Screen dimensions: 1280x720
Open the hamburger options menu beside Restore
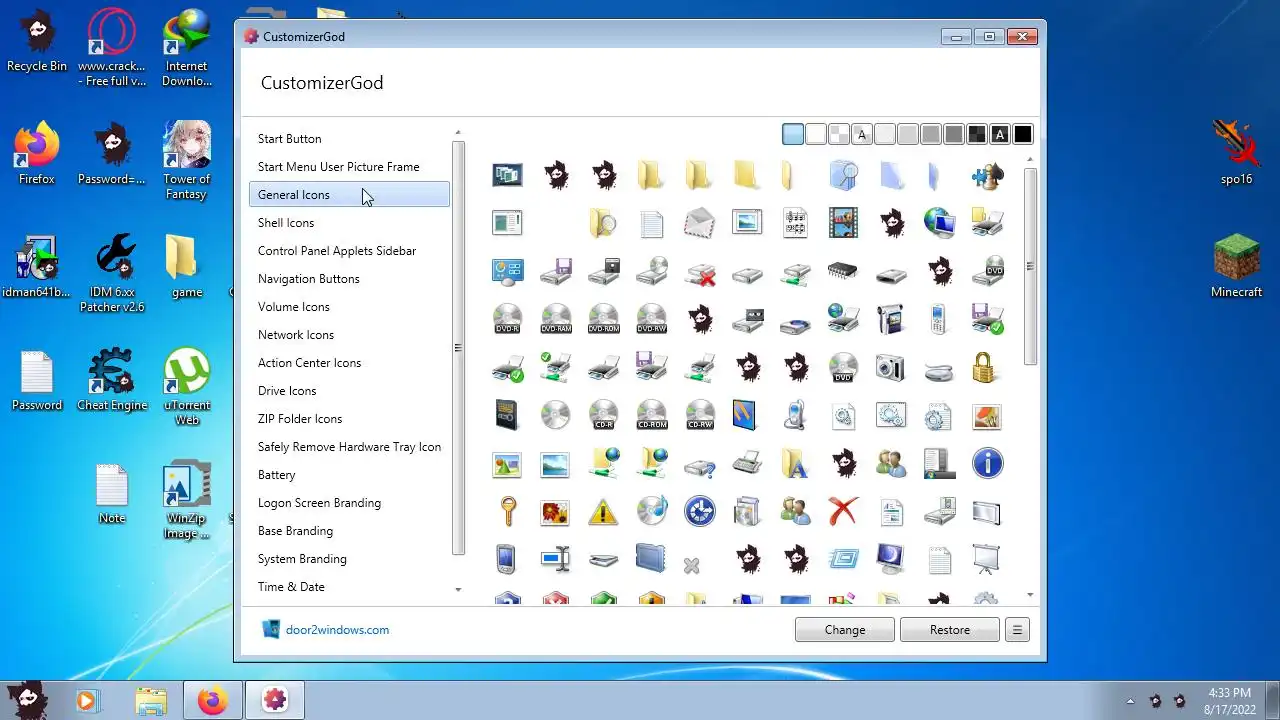(x=1017, y=630)
